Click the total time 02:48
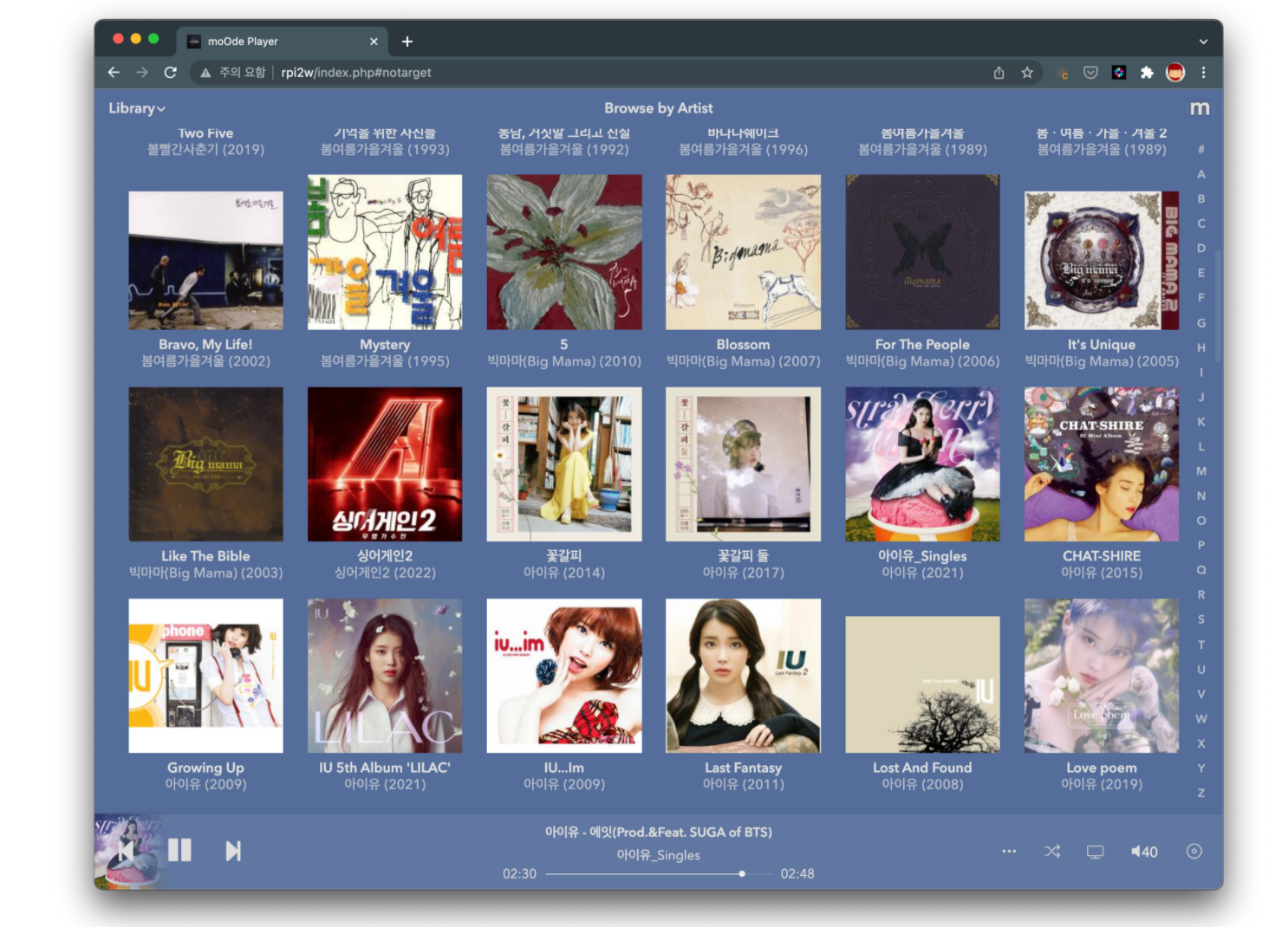The image size is (1288, 927). coord(797,874)
